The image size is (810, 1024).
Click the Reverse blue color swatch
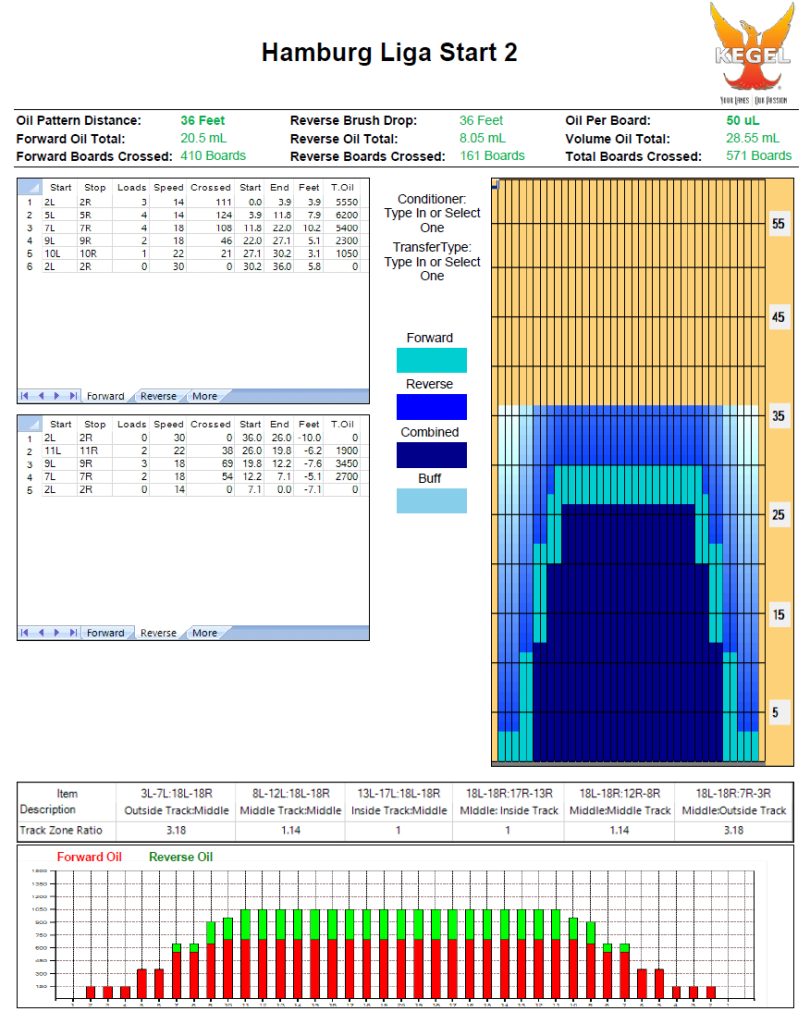[431, 407]
